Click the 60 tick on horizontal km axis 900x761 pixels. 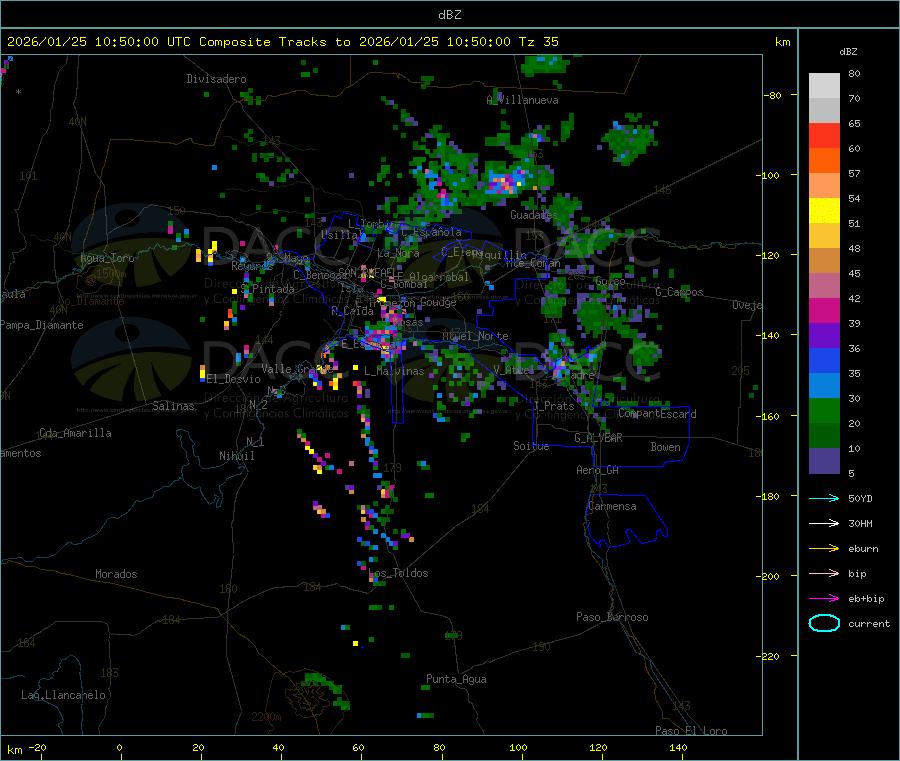358,747
